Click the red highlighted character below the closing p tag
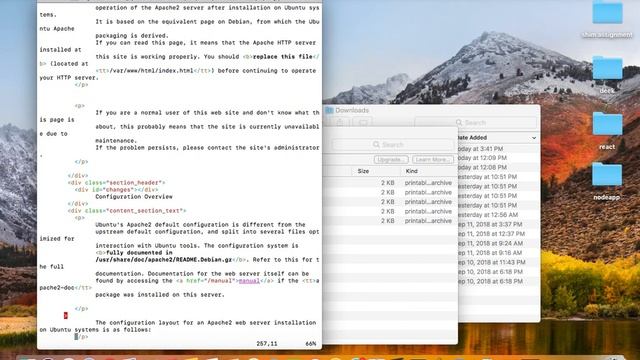The image size is (640, 360). (66, 316)
